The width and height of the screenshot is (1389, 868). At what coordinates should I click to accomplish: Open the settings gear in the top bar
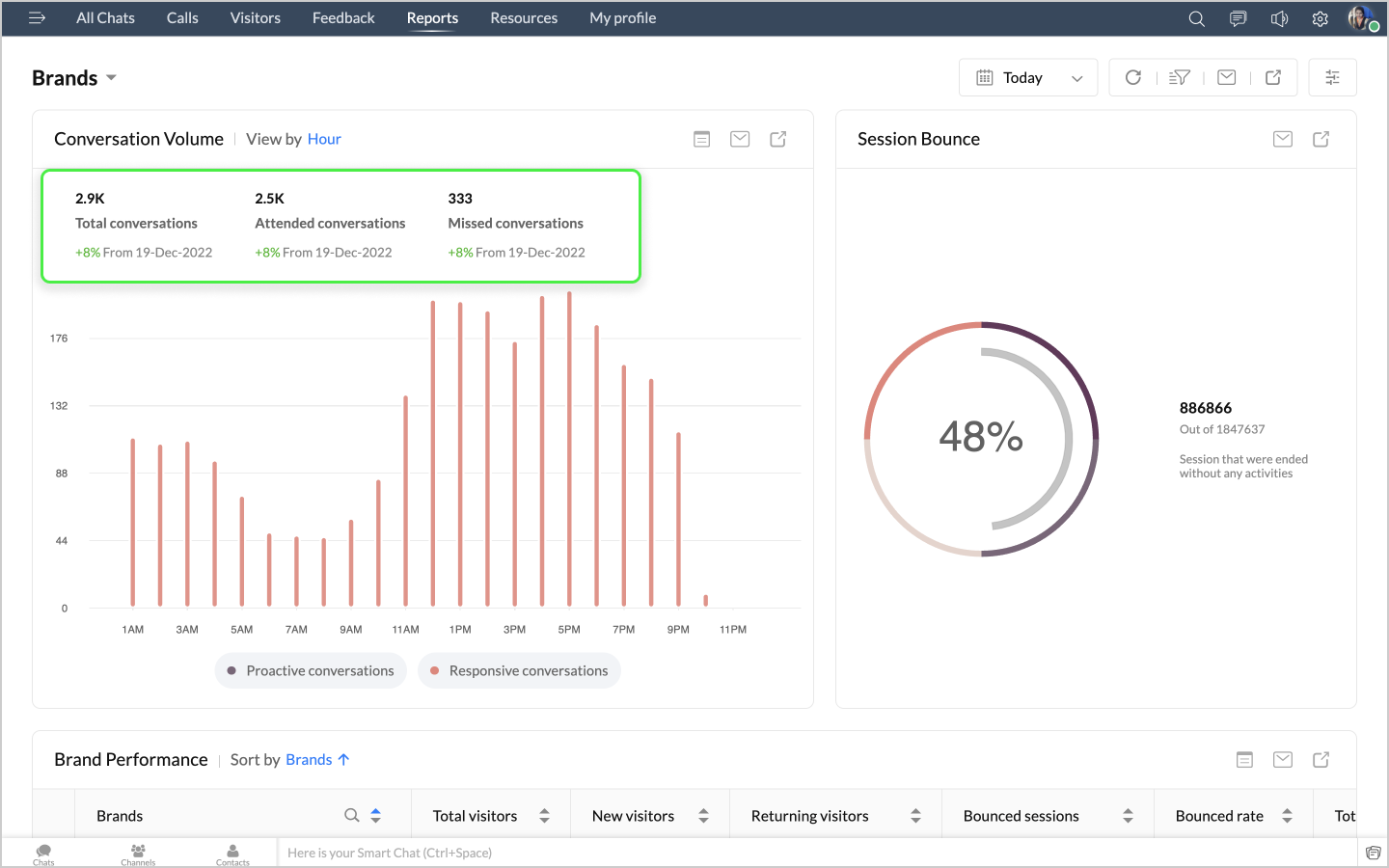coord(1320,18)
